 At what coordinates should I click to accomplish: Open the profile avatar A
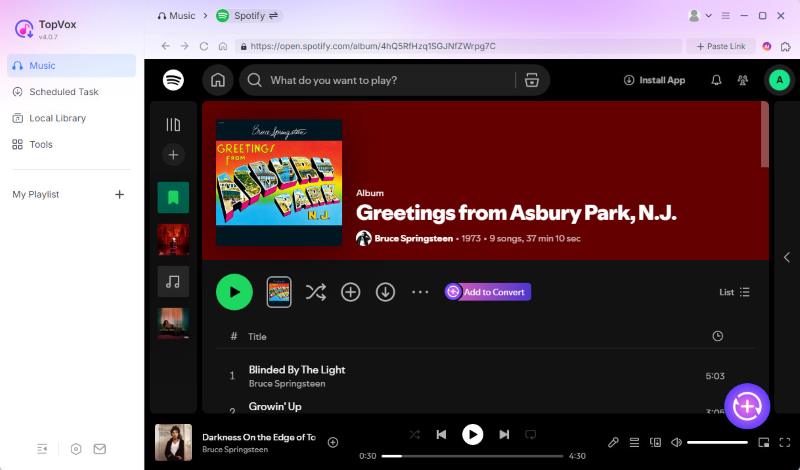779,80
